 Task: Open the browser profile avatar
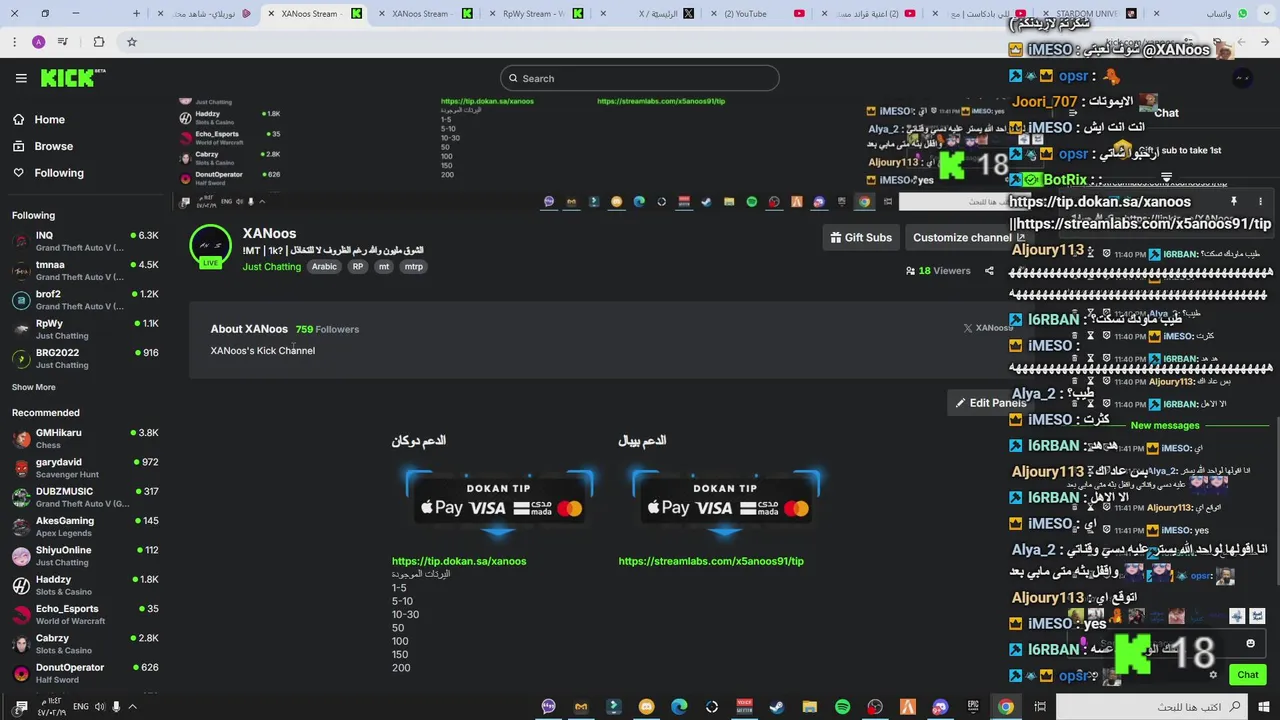pyautogui.click(x=39, y=42)
